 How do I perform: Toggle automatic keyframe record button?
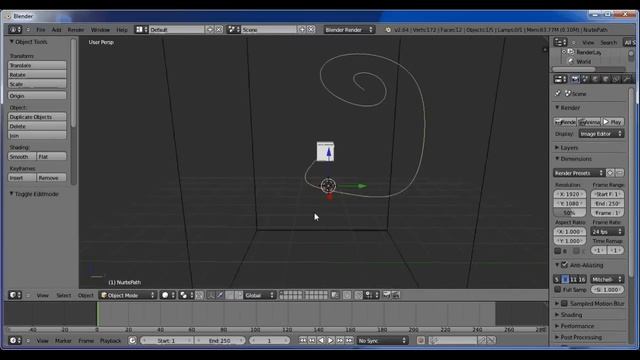click(421, 340)
